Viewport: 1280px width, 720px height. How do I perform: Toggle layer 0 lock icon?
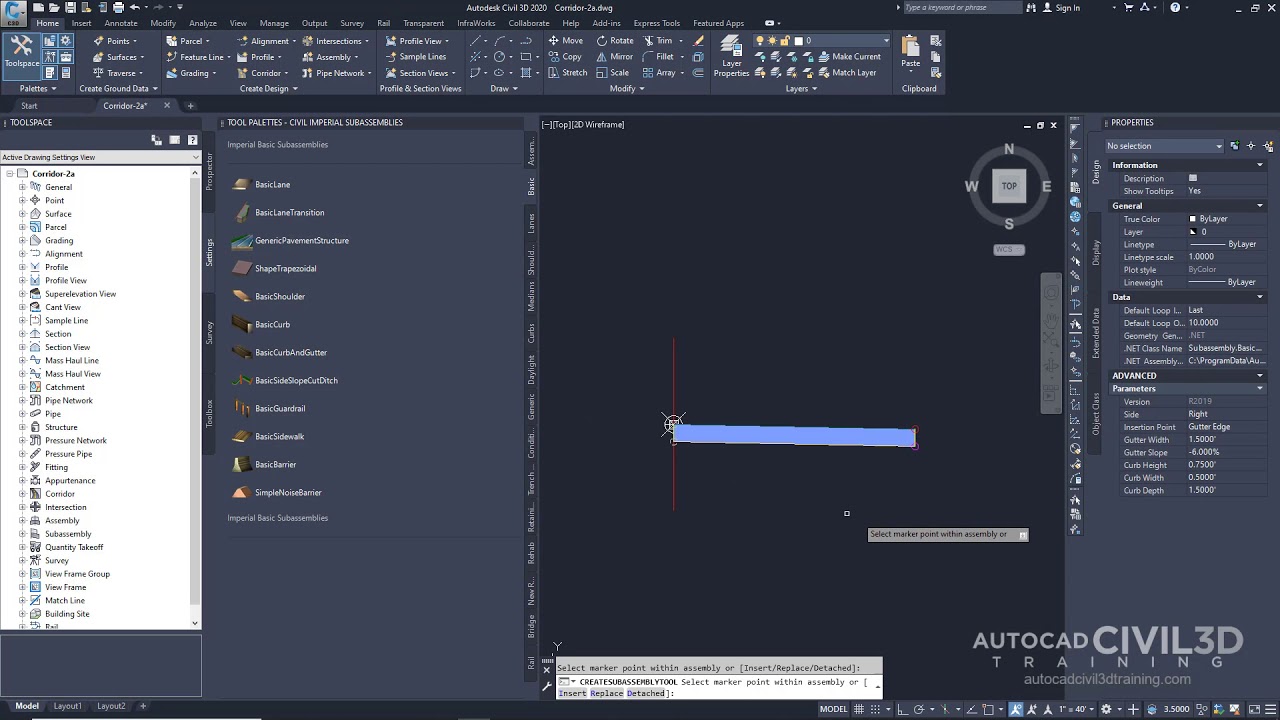(786, 41)
